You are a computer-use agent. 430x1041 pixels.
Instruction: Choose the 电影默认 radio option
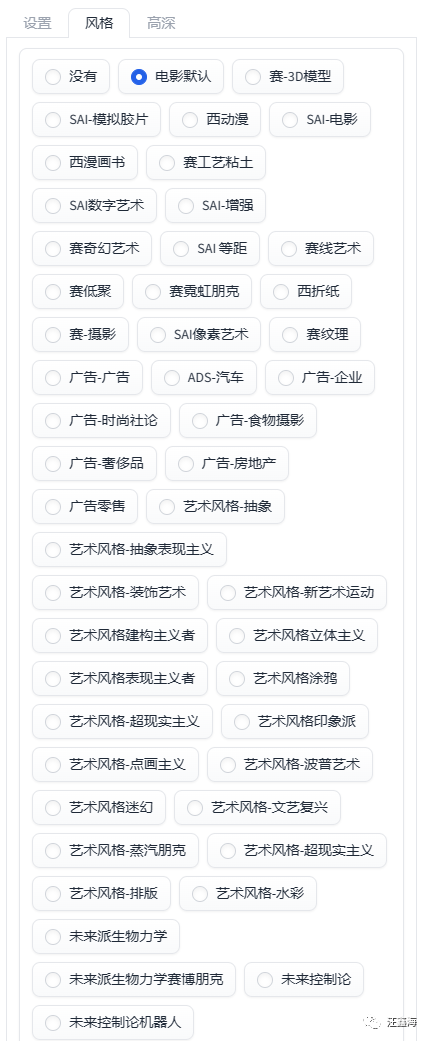171,77
